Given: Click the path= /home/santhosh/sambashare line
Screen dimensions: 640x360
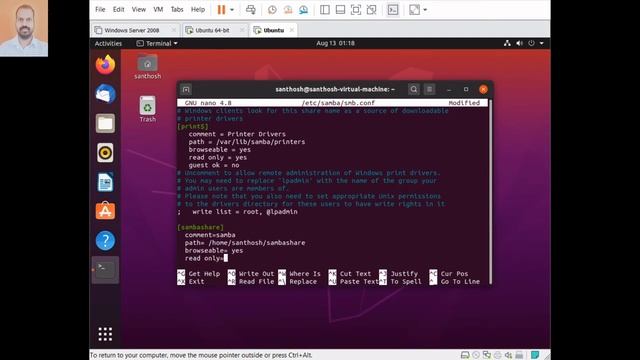Looking at the screenshot, I should [x=245, y=242].
